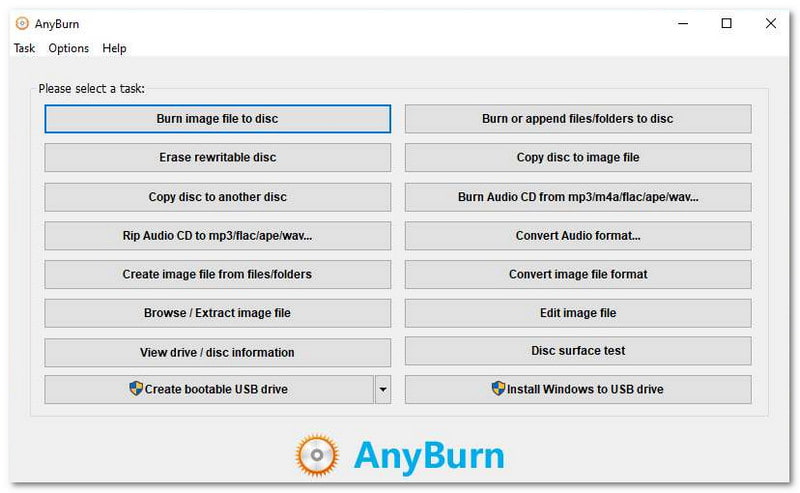Select Convert image file format
The height and width of the screenshot is (493, 800).
point(578,275)
